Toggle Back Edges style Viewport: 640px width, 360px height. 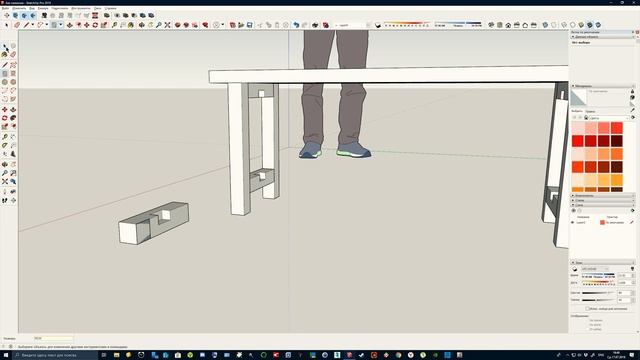[x=554, y=25]
